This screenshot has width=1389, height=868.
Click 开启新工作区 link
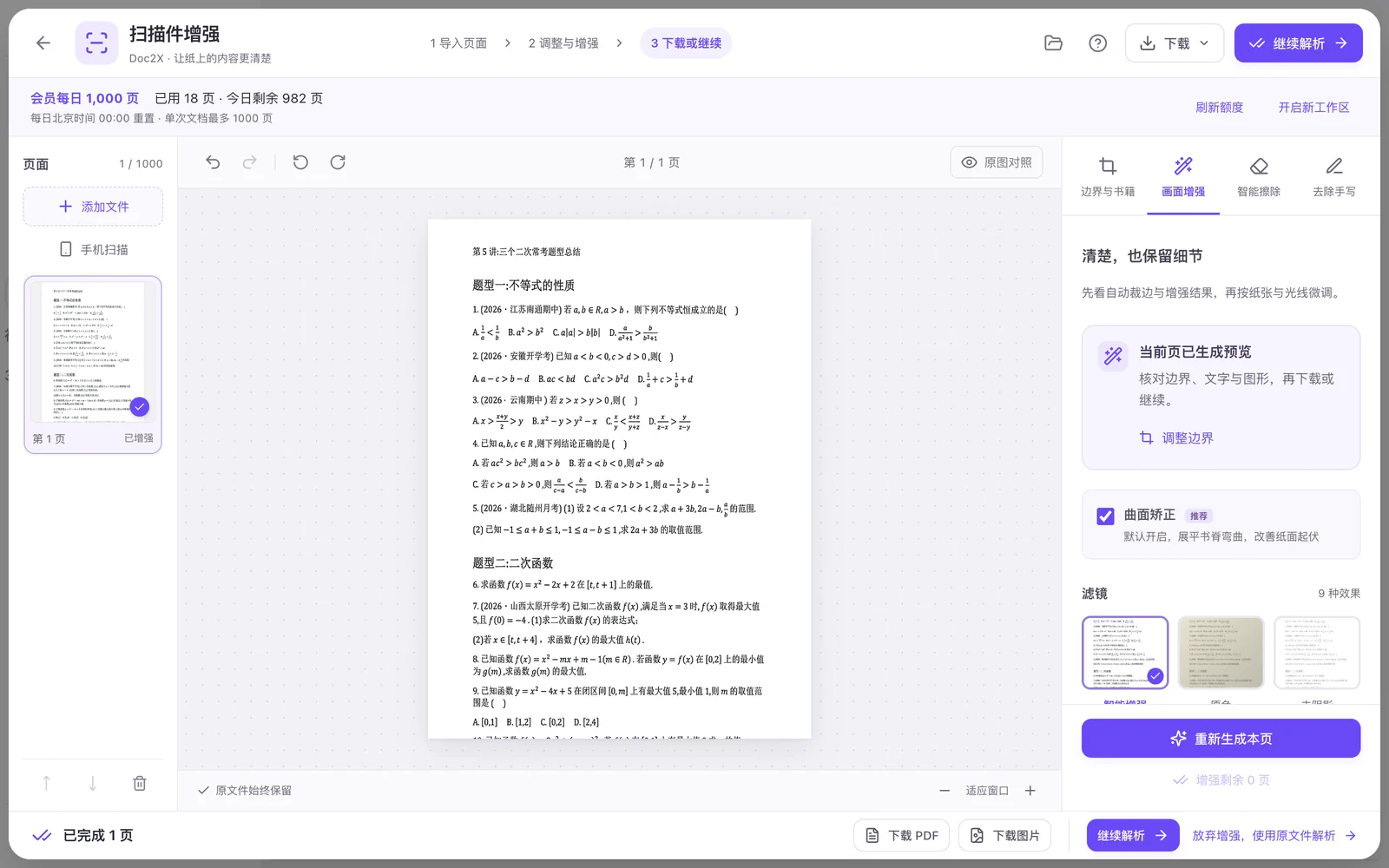[1313, 108]
